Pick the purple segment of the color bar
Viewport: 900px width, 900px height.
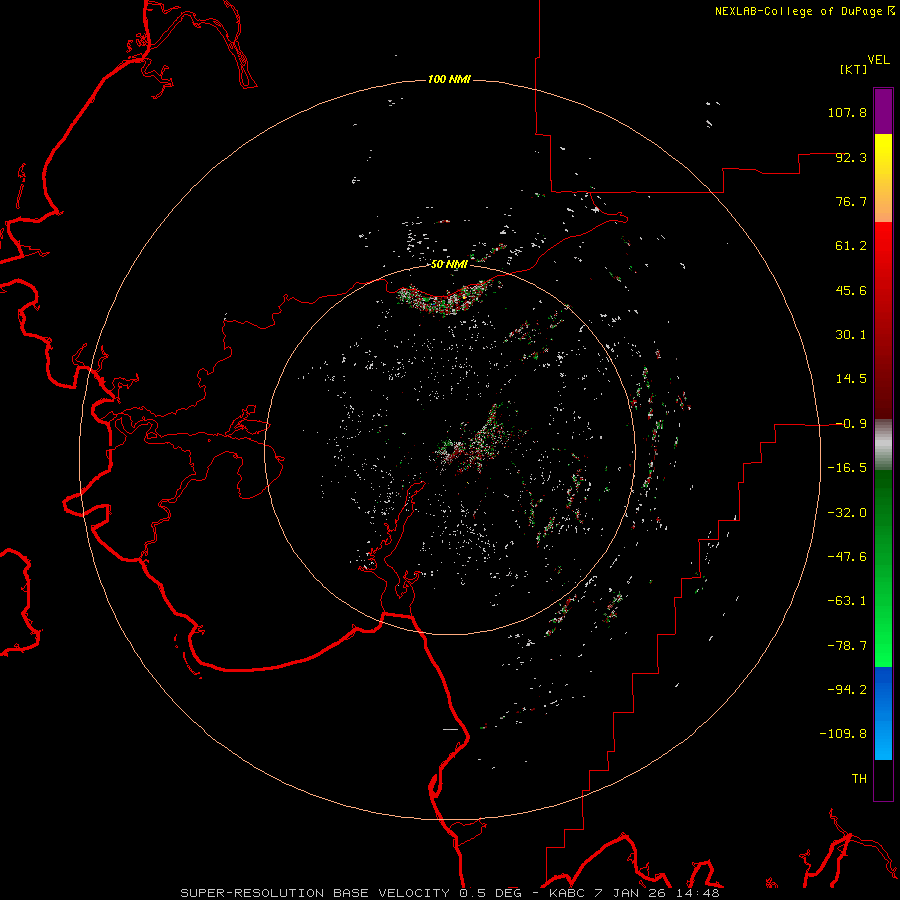883,111
